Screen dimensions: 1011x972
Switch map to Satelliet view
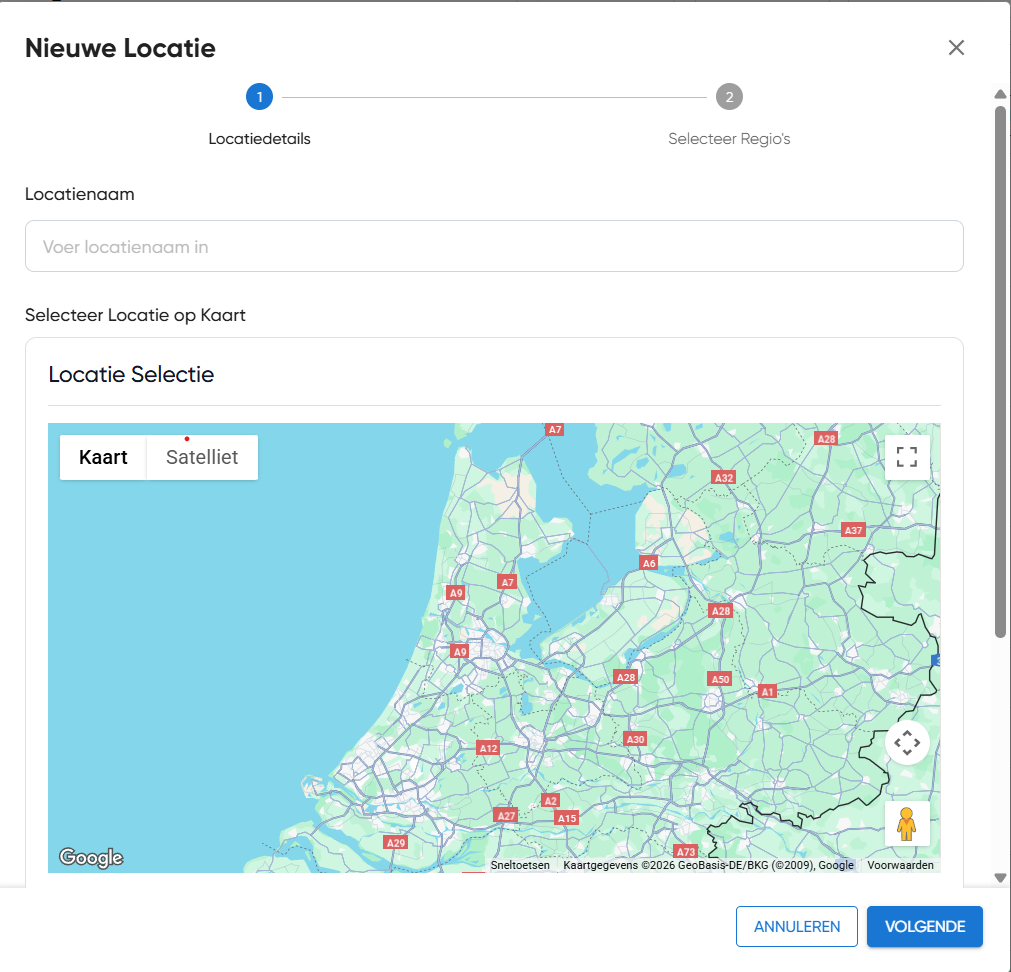202,457
